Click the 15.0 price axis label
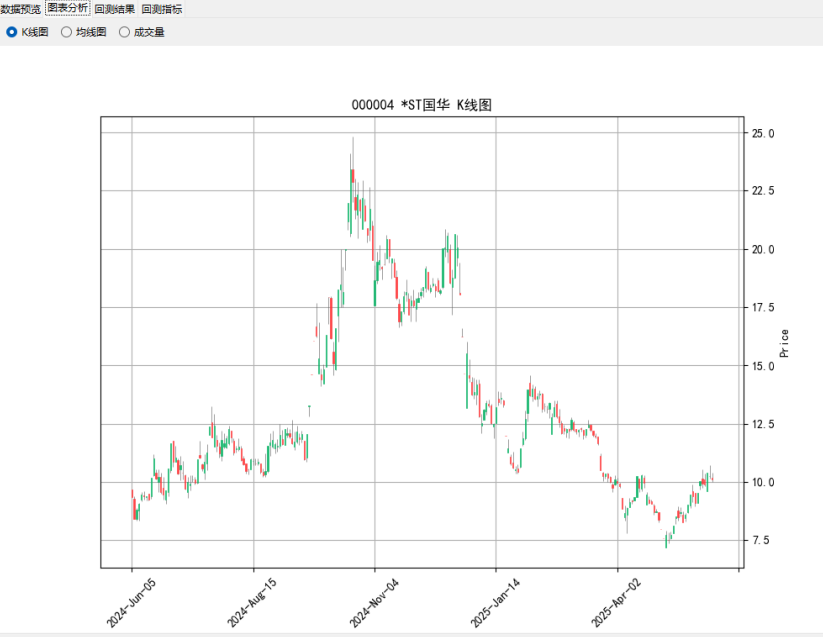This screenshot has width=823, height=638. click(763, 366)
